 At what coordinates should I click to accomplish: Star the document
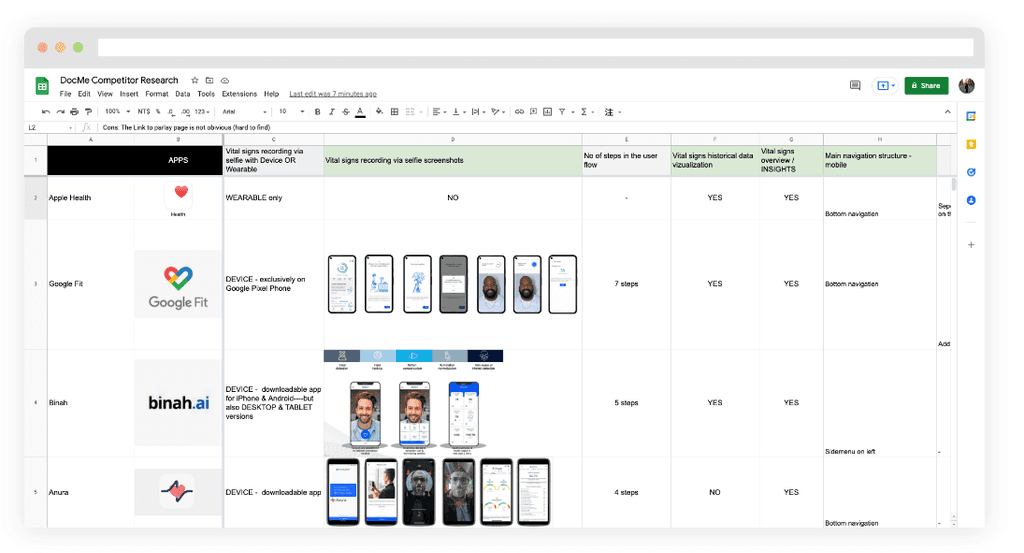pyautogui.click(x=195, y=80)
